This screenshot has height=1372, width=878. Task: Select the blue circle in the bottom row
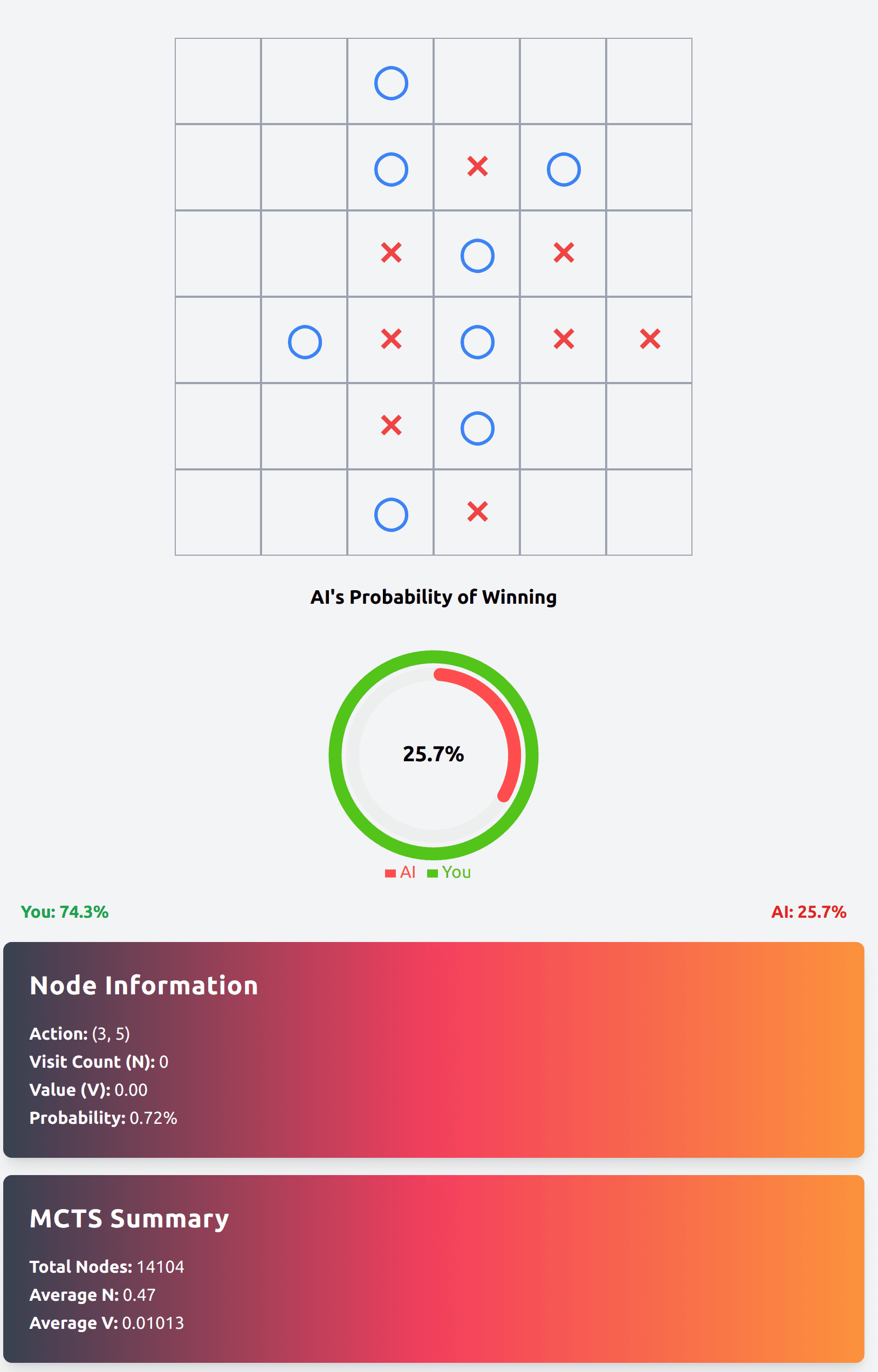391,514
